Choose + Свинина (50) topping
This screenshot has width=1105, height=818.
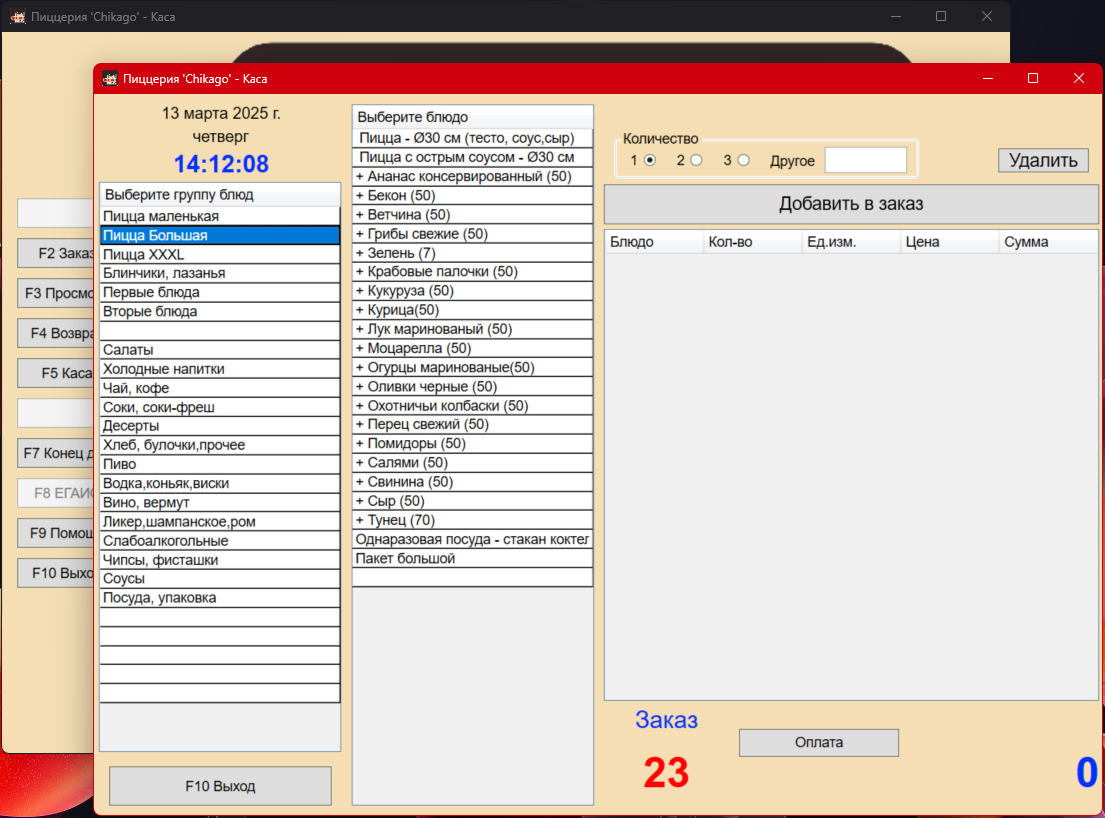(472, 481)
